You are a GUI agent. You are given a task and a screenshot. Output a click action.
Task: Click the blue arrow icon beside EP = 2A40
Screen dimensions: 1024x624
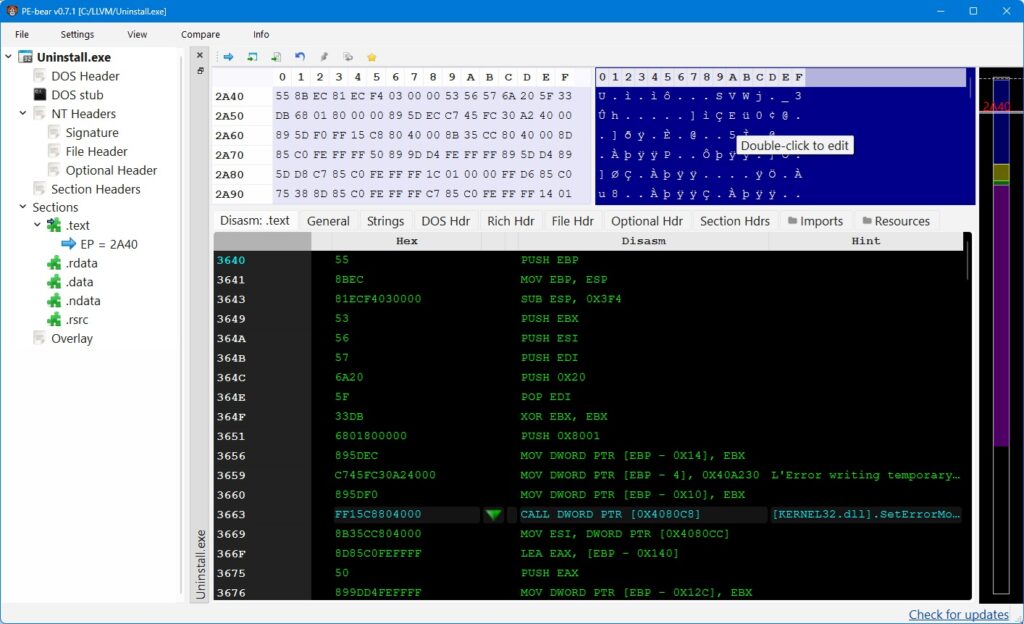pyautogui.click(x=68, y=244)
